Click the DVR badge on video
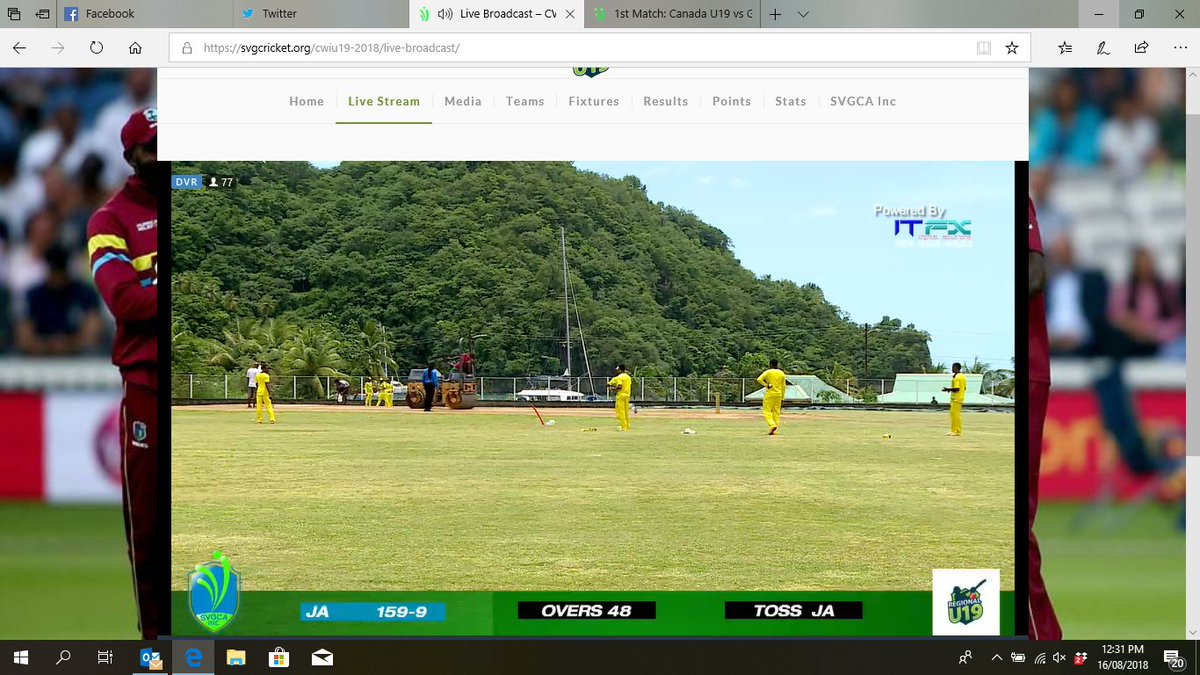 pyautogui.click(x=186, y=182)
